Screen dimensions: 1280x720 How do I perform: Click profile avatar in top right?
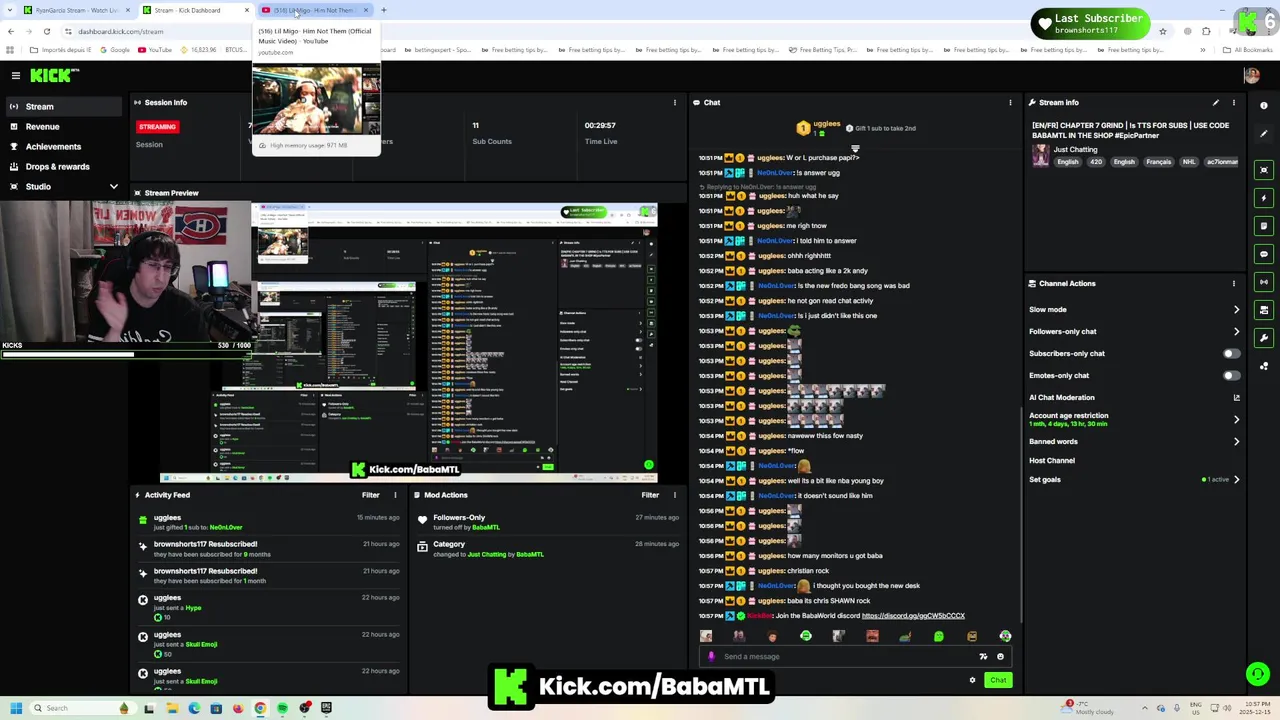click(x=1251, y=75)
